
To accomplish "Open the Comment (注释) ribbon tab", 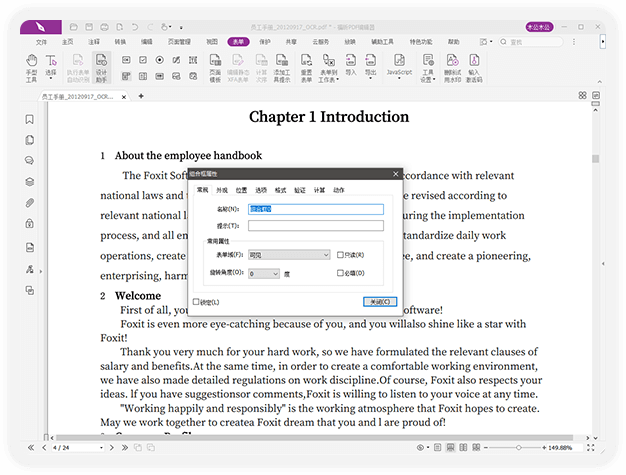I will pos(94,42).
